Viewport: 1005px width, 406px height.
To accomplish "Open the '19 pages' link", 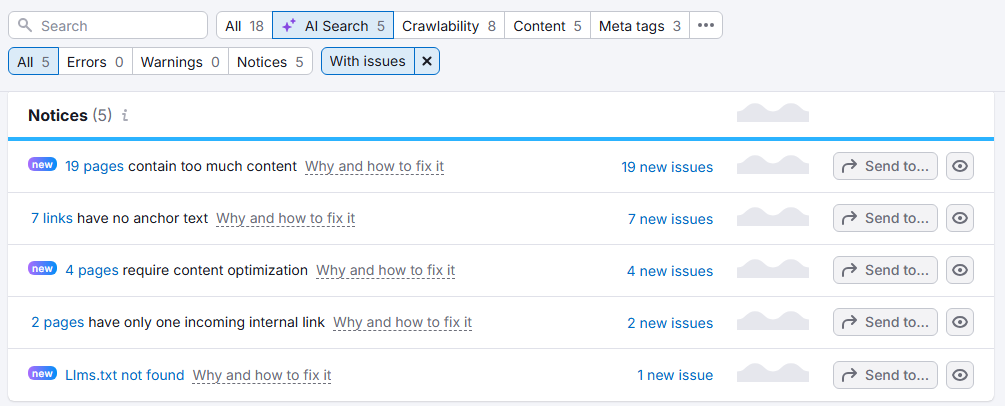I will pos(94,167).
